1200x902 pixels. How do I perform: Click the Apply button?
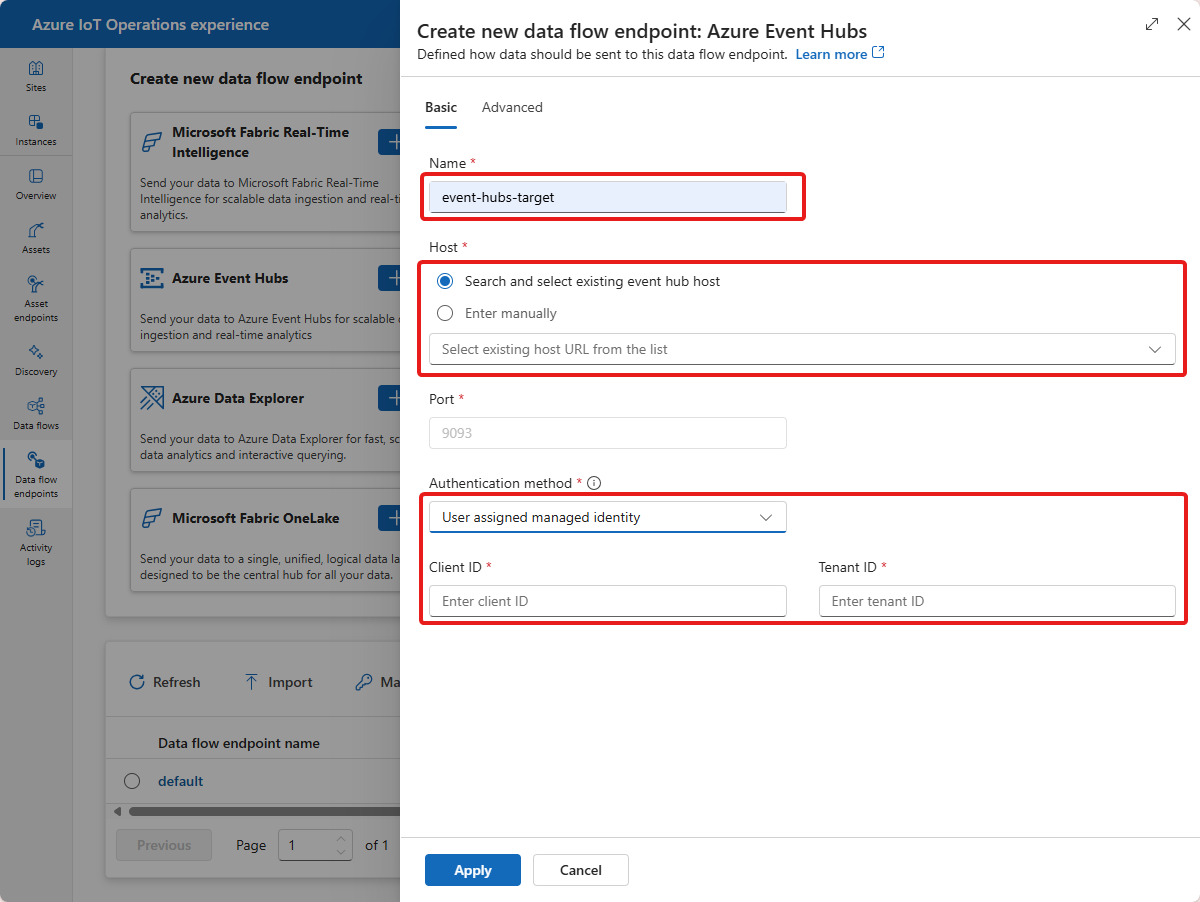(x=473, y=870)
